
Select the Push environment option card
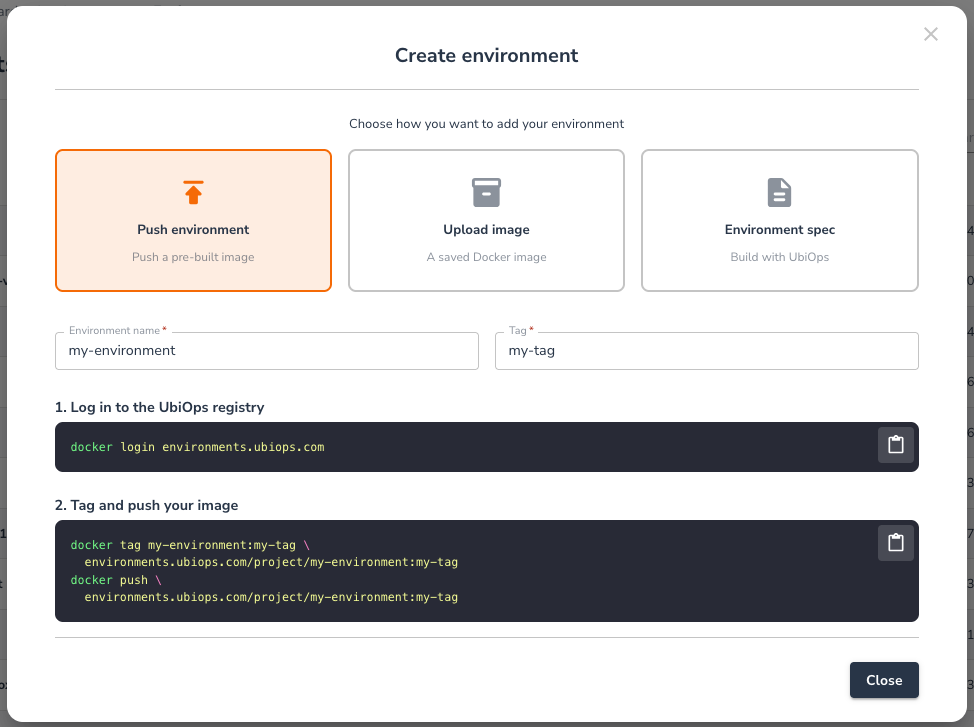click(193, 221)
